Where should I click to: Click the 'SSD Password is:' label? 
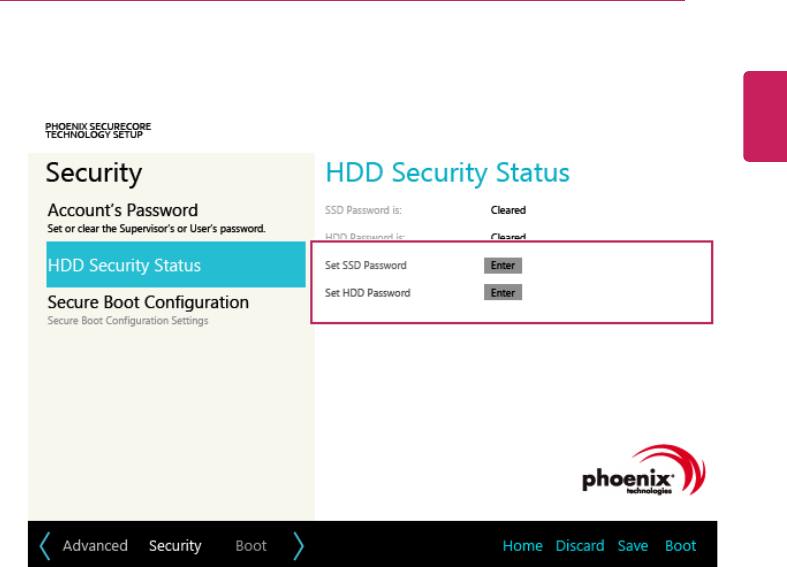363,210
